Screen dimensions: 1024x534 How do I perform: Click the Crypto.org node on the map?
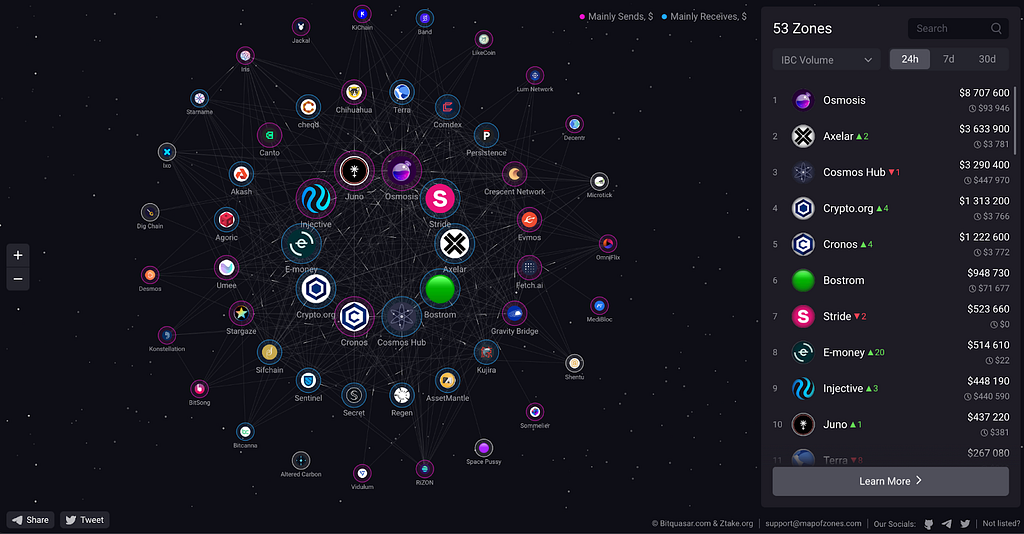(x=315, y=289)
